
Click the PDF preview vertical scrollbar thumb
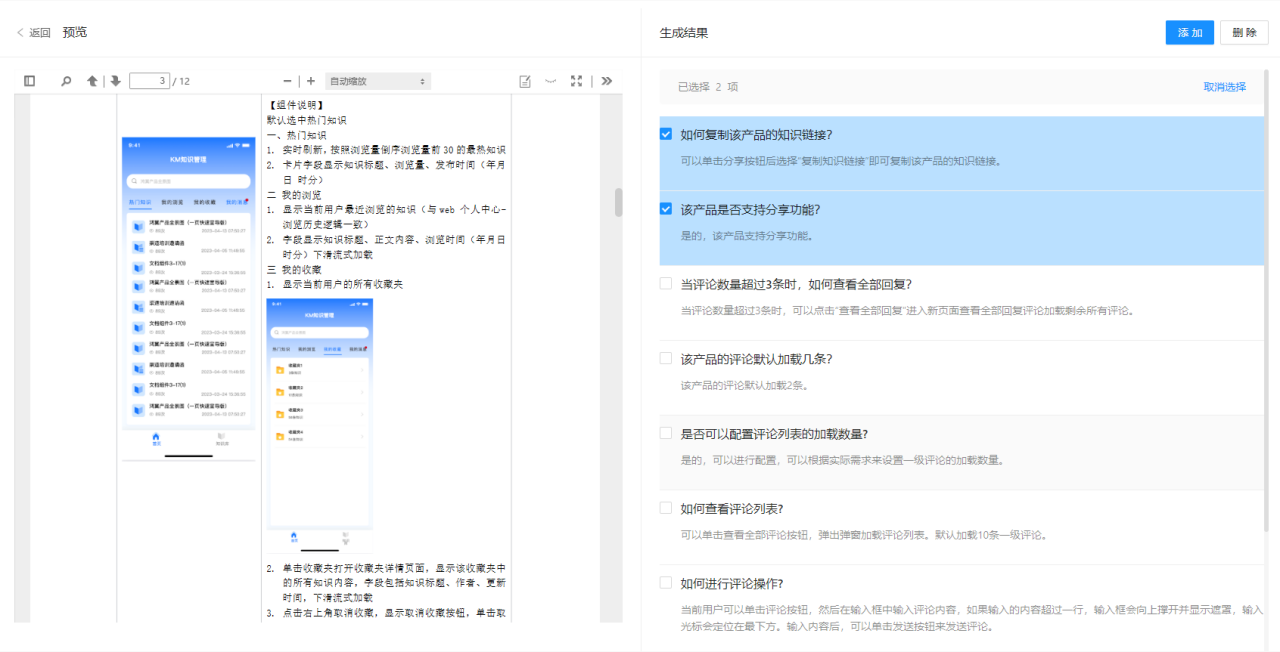618,202
